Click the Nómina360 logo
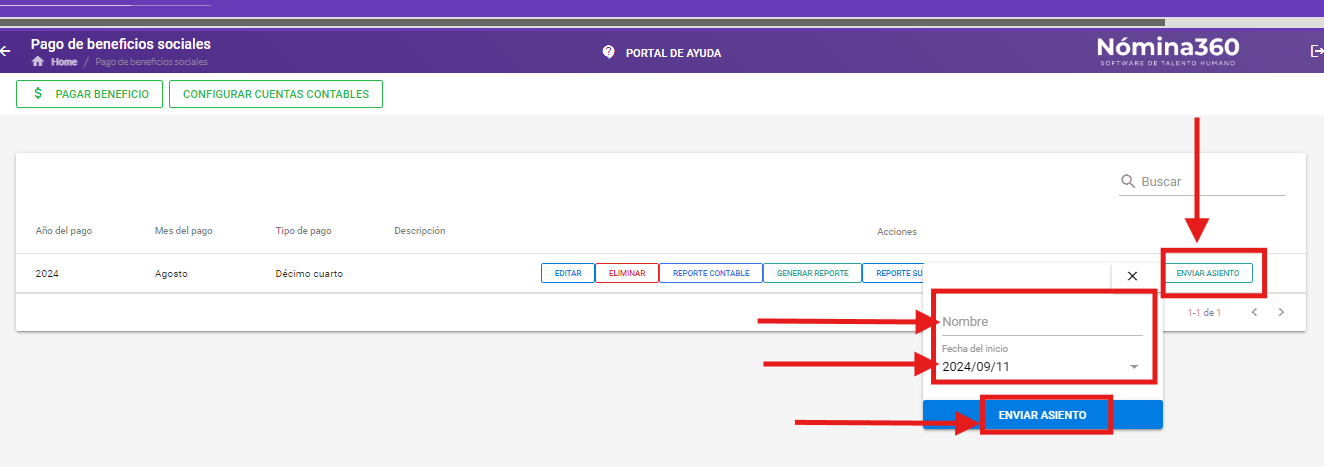 pyautogui.click(x=1168, y=51)
